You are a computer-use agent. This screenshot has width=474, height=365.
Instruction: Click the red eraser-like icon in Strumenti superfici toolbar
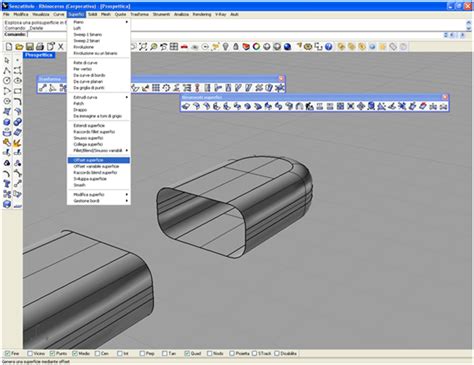tap(423, 106)
